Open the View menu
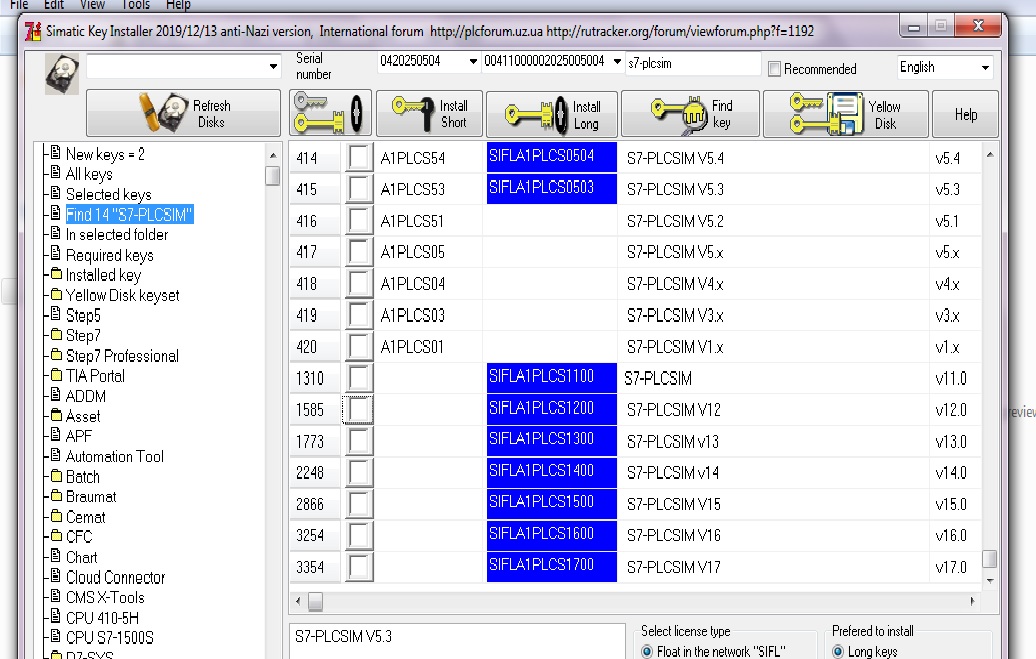Image resolution: width=1036 pixels, height=659 pixels. 92,5
